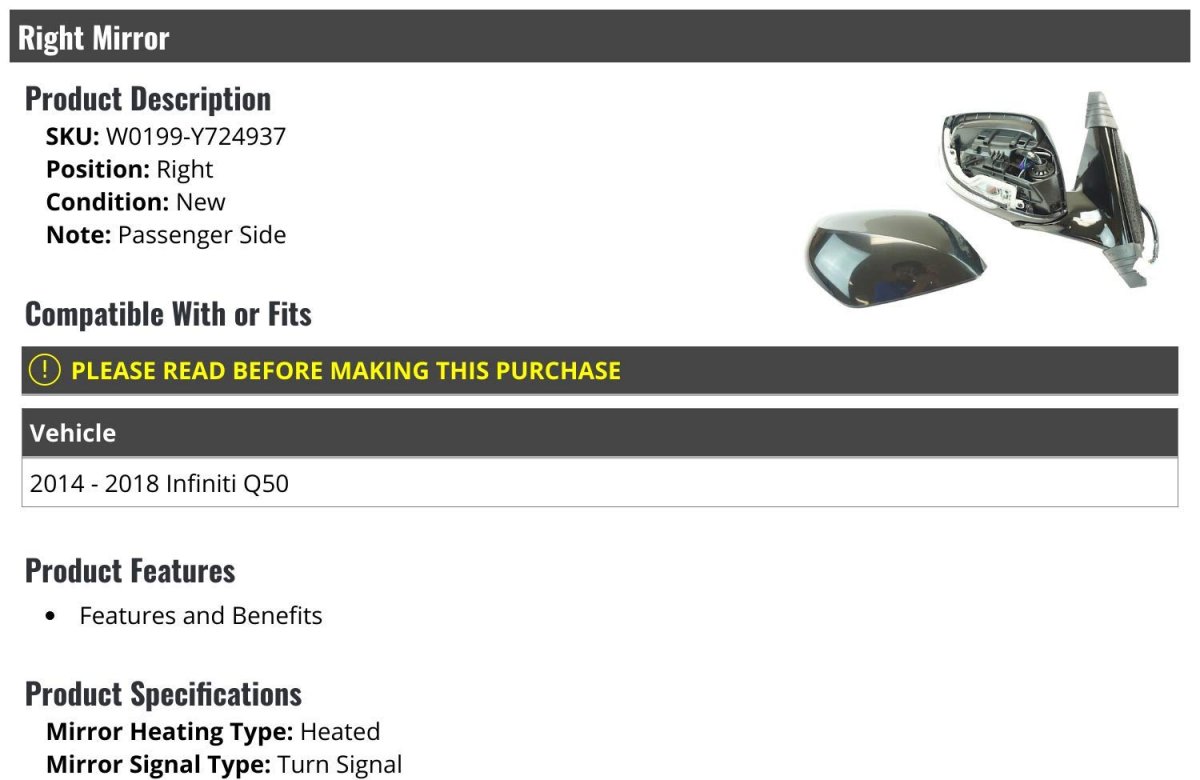Image resolution: width=1200 pixels, height=780 pixels.
Task: Click the Features and Benefits bullet
Action: pyautogui.click(x=201, y=615)
